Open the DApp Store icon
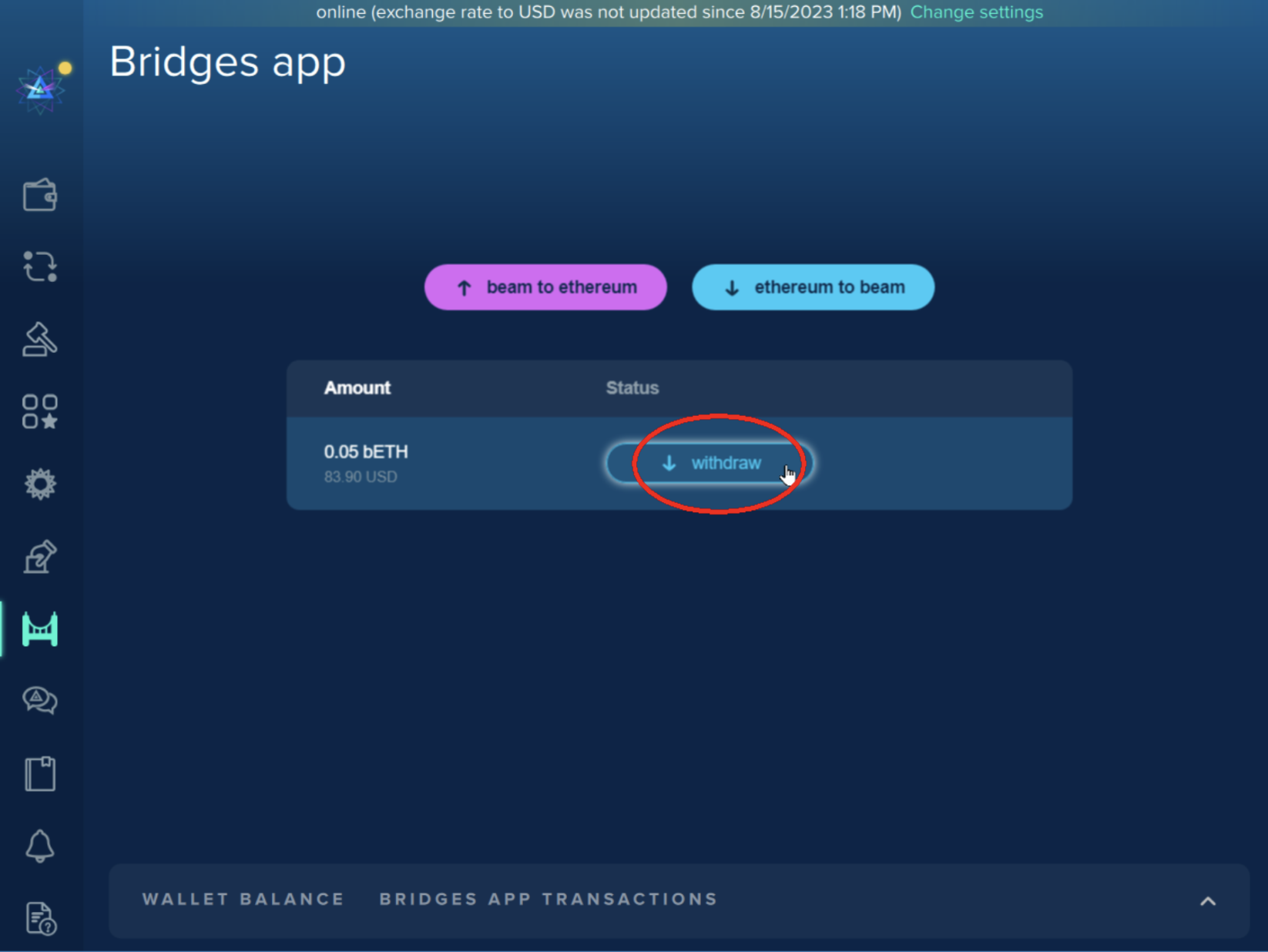Screen dimensions: 1268x952 (40, 411)
